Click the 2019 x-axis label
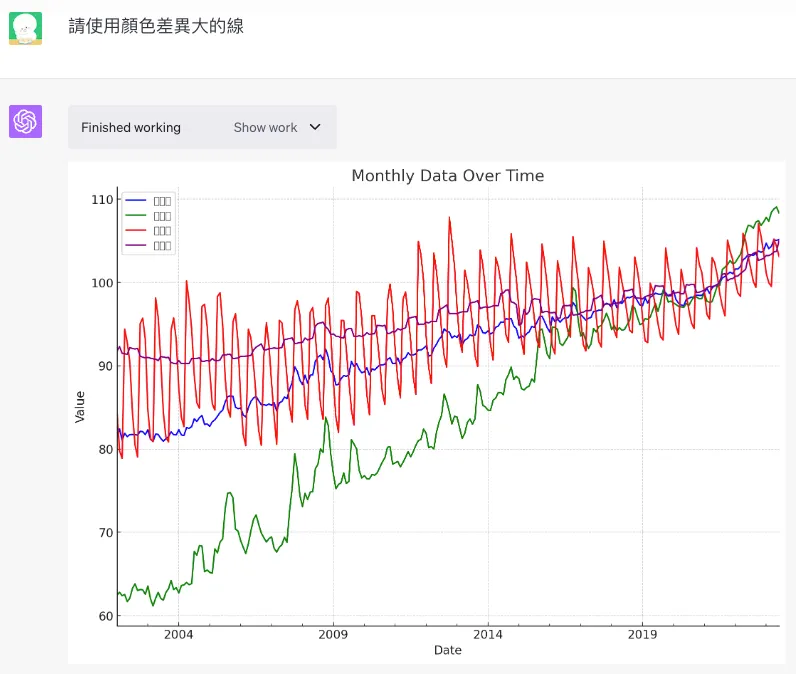This screenshot has height=674, width=796. [642, 634]
